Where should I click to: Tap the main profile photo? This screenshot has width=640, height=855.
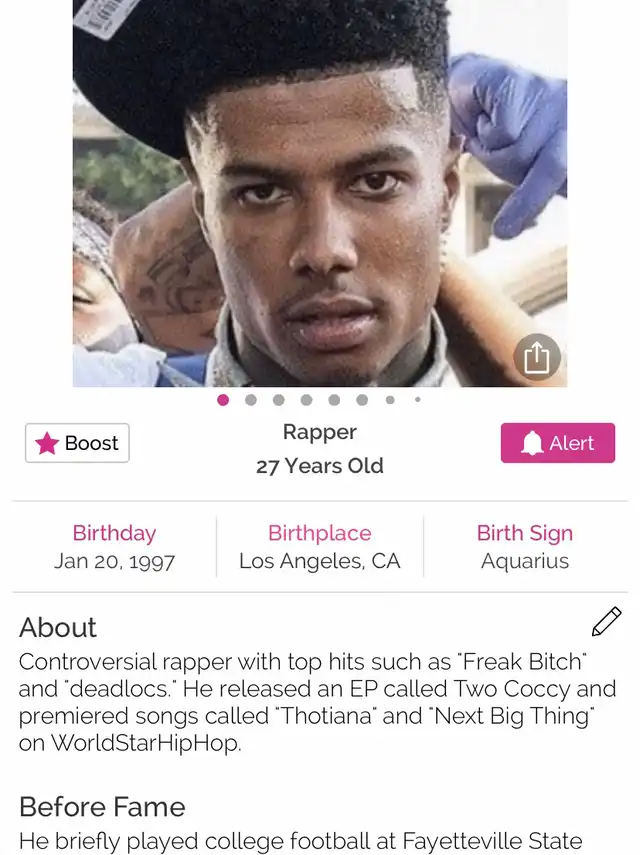click(320, 193)
